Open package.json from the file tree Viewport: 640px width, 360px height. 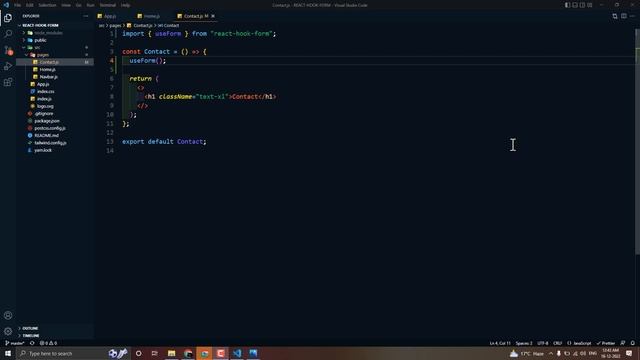pos(47,121)
